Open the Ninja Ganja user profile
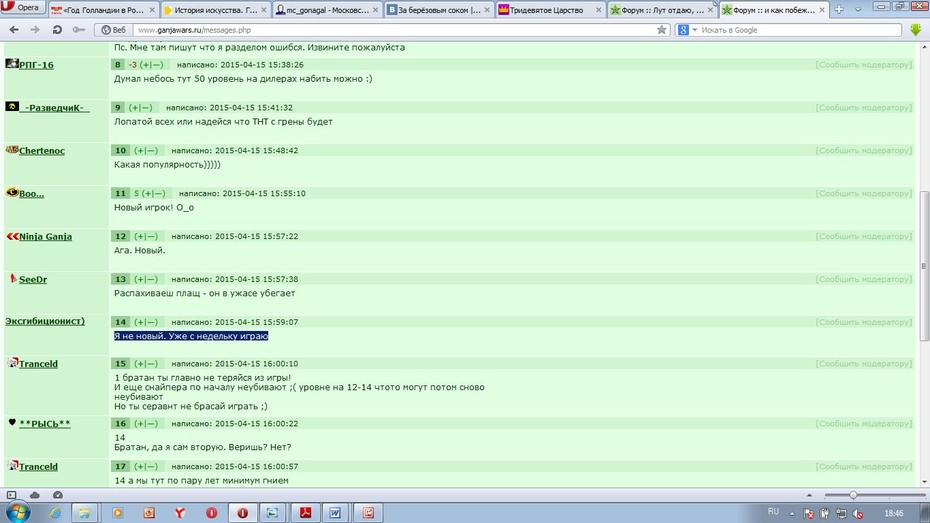Viewport: 930px width, 523px height. point(46,236)
